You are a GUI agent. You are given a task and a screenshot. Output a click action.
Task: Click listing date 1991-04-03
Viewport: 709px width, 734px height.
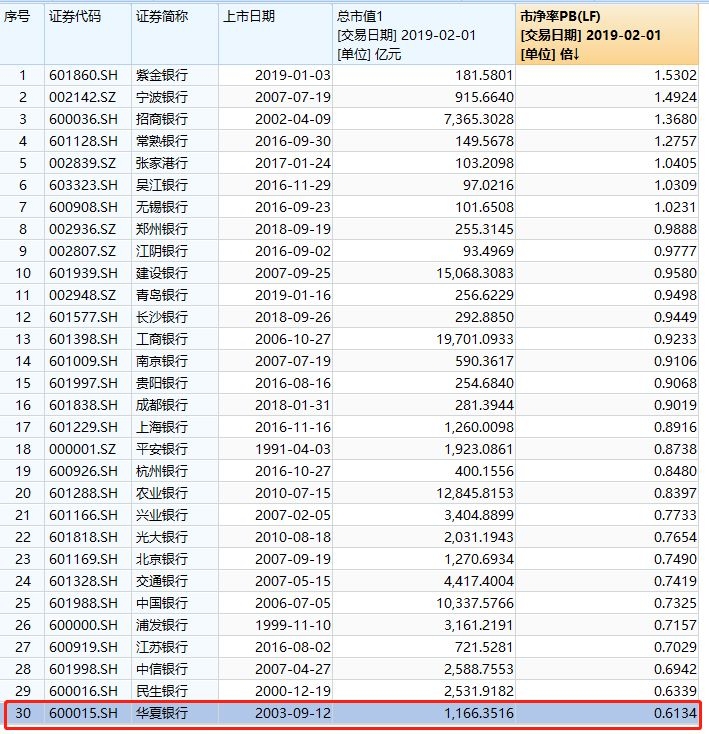(x=293, y=449)
